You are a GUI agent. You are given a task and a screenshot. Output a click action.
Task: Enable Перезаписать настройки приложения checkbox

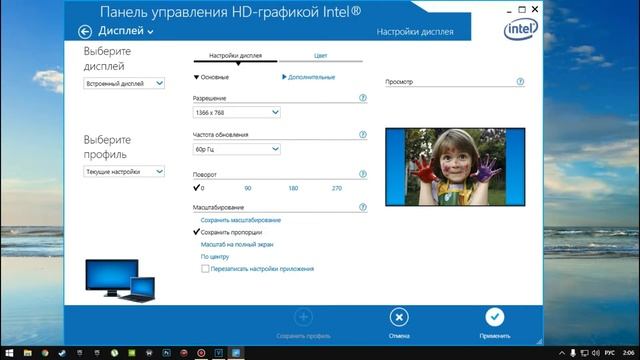[x=205, y=269]
